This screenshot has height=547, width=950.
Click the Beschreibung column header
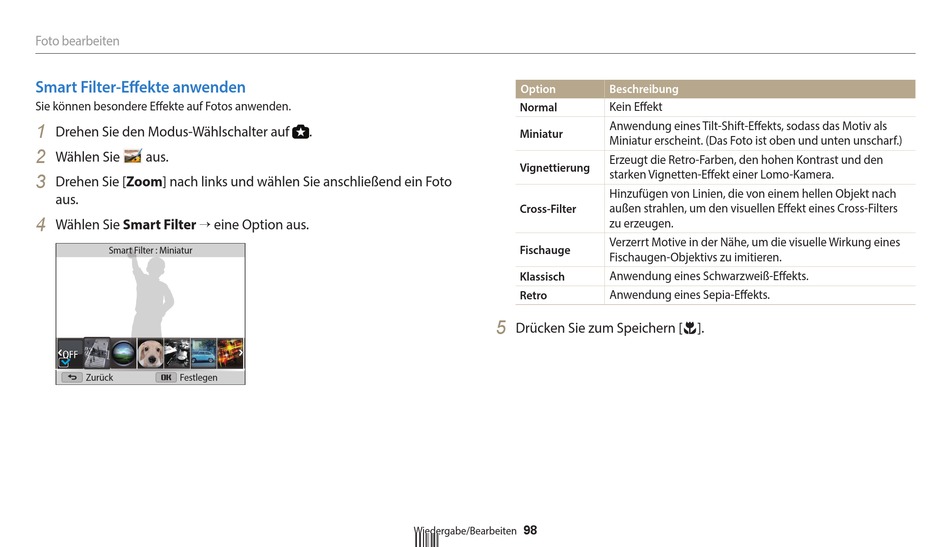tap(760, 89)
